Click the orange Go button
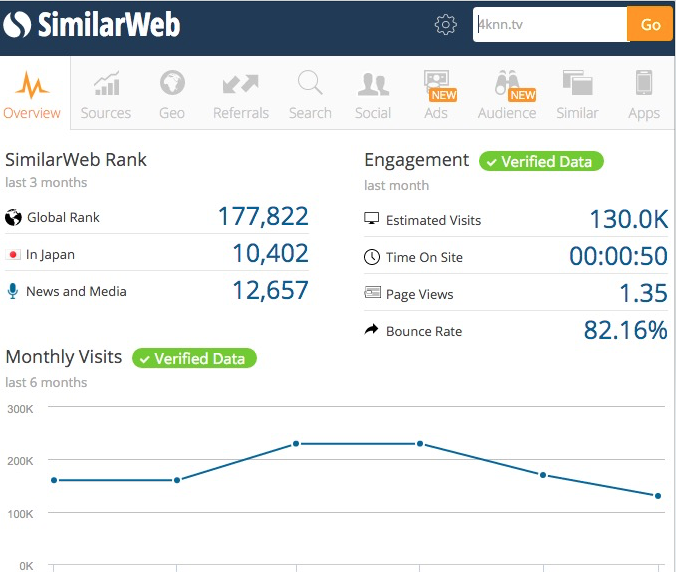 point(650,25)
